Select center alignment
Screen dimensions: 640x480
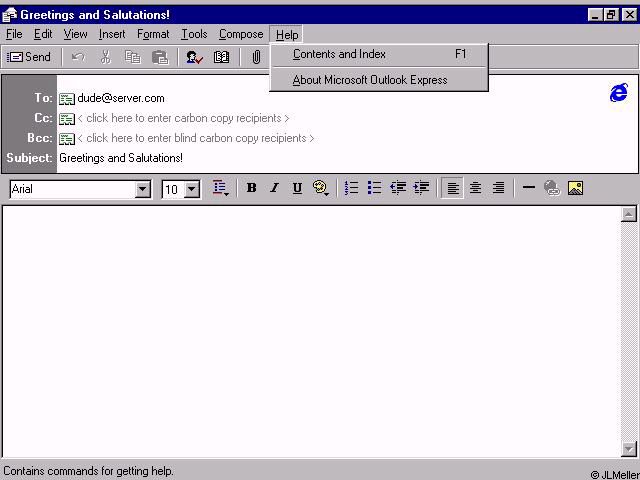[475, 188]
